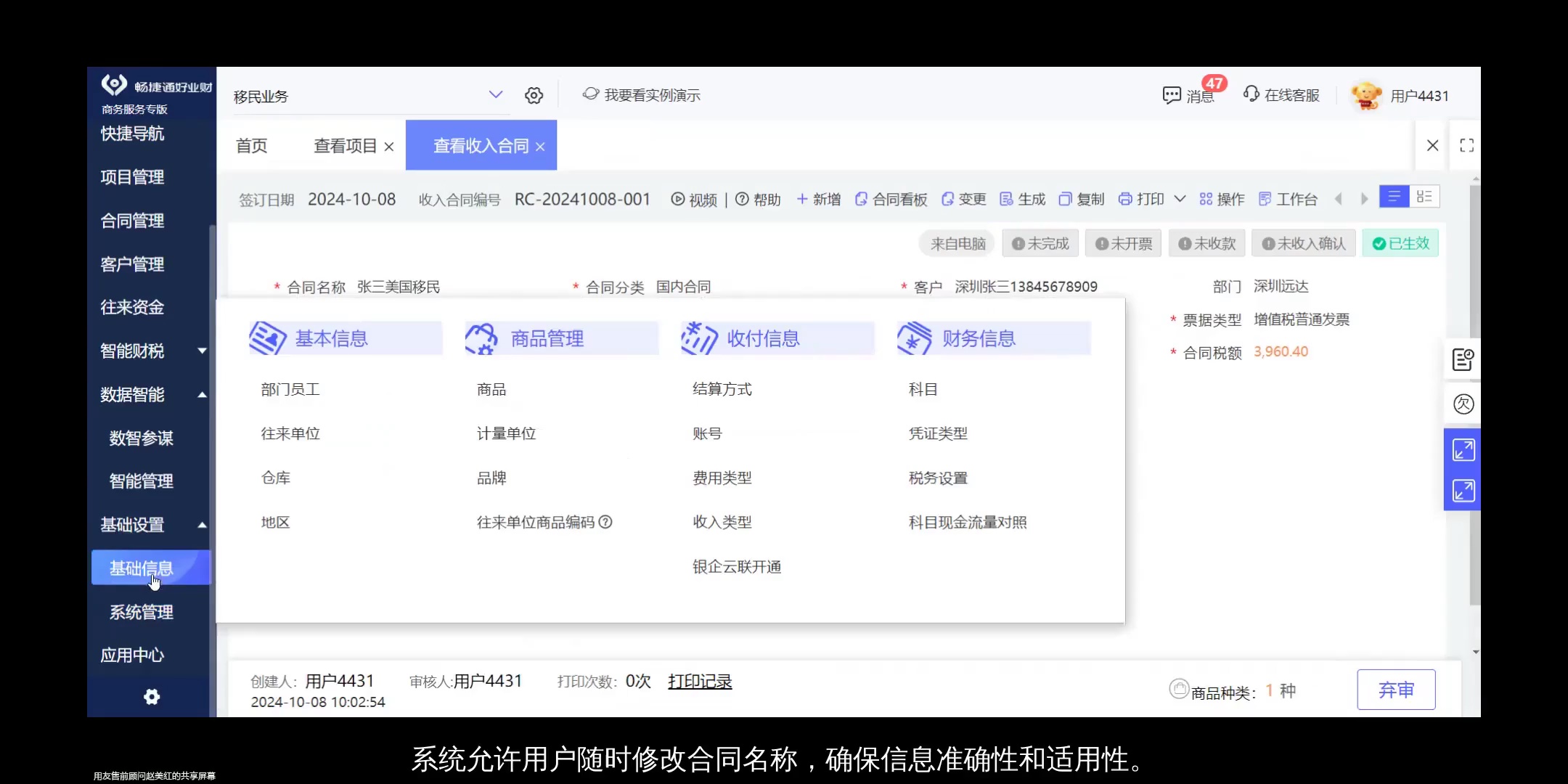Screen dimensions: 1568x784
Task: Expand the 移民业务 account dropdown
Action: tap(497, 94)
